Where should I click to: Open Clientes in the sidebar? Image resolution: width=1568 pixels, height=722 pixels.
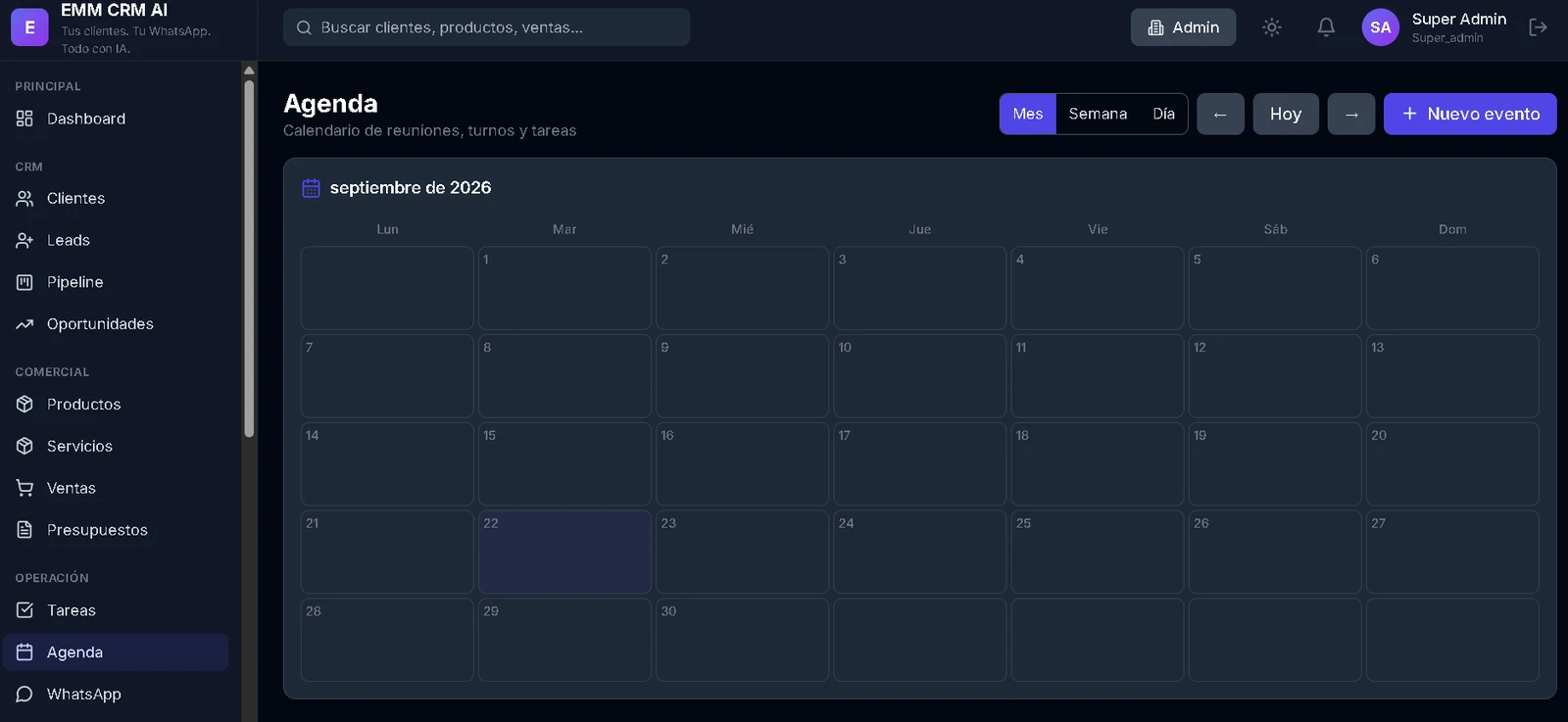coord(116,198)
